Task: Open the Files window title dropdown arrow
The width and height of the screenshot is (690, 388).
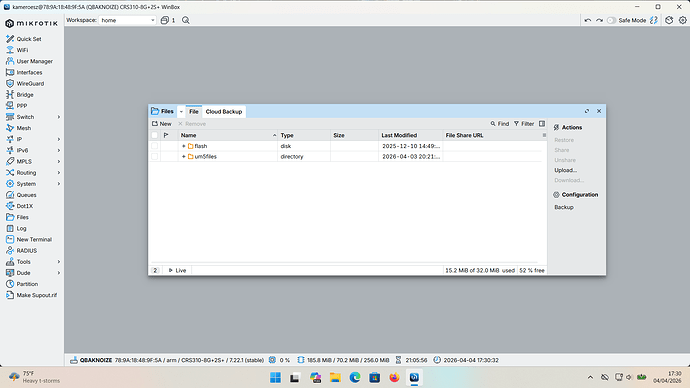Action: [x=181, y=112]
